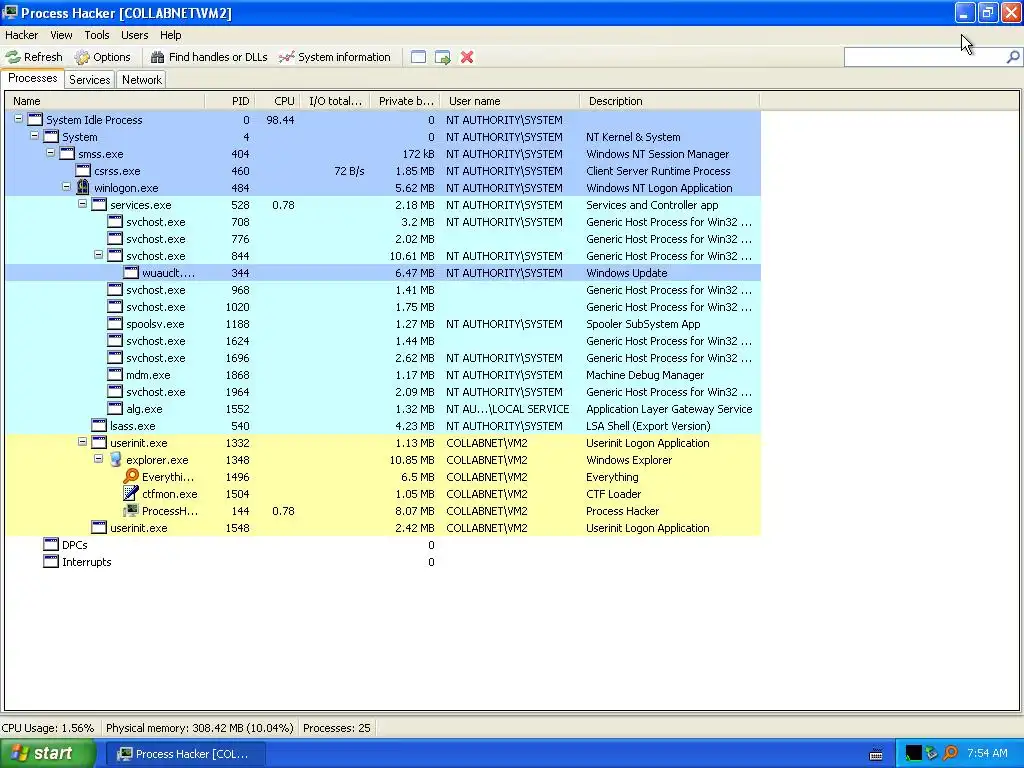Viewport: 1024px width, 768px height.
Task: Click the Process Hacker taskbar button
Action: pyautogui.click(x=185, y=754)
